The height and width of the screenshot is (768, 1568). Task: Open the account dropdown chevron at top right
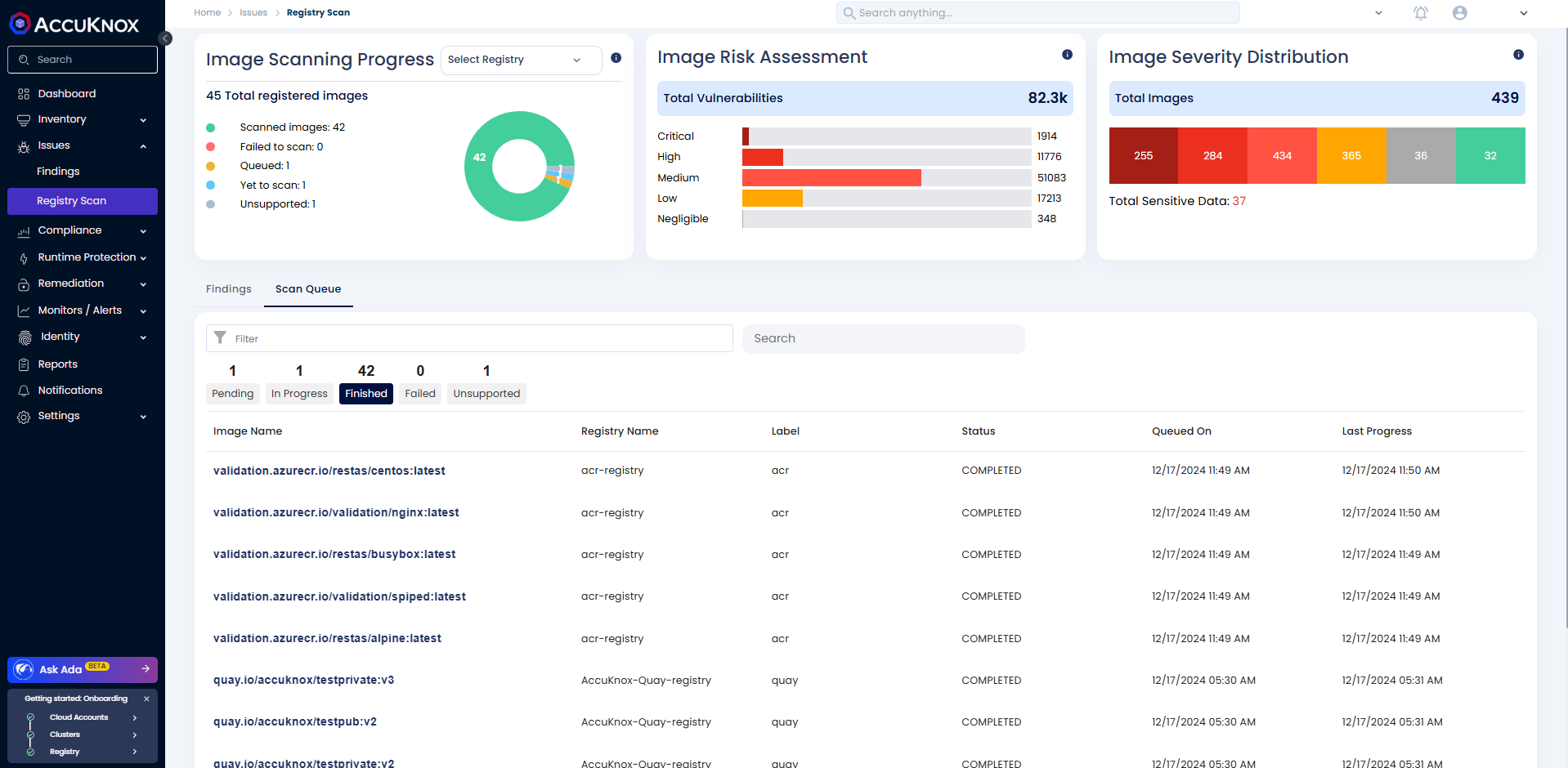pyautogui.click(x=1524, y=13)
